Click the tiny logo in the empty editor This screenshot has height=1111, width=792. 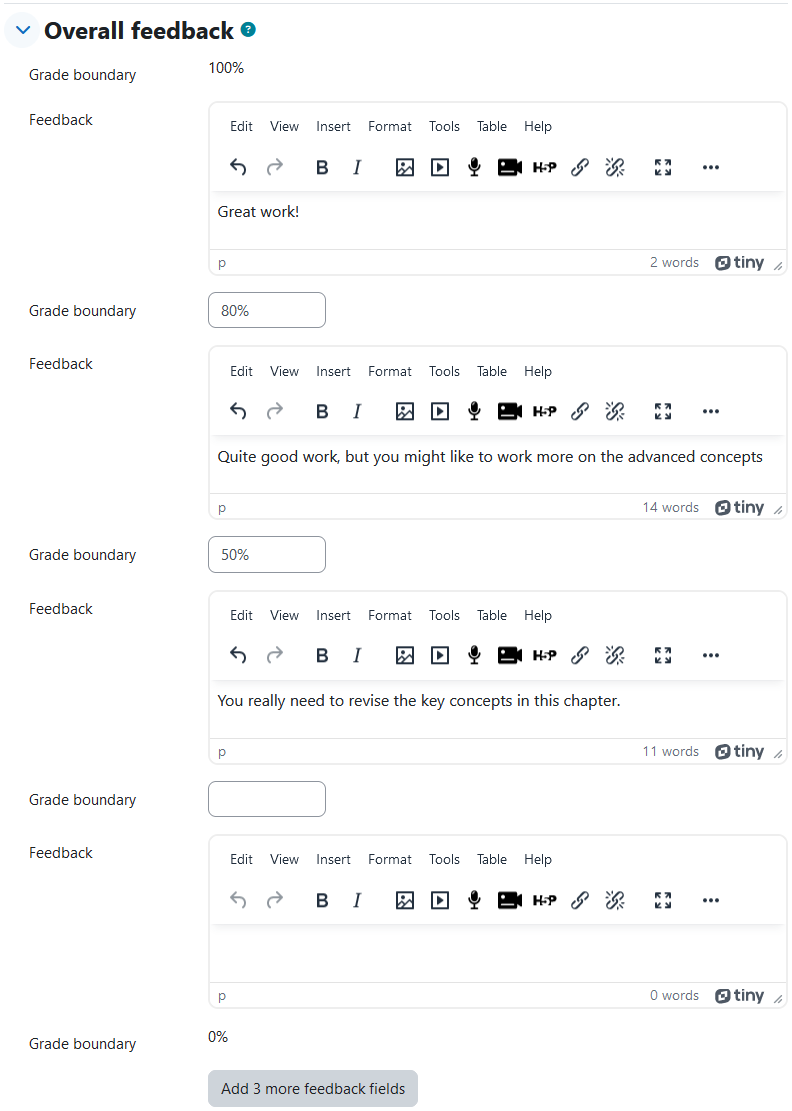click(x=739, y=996)
